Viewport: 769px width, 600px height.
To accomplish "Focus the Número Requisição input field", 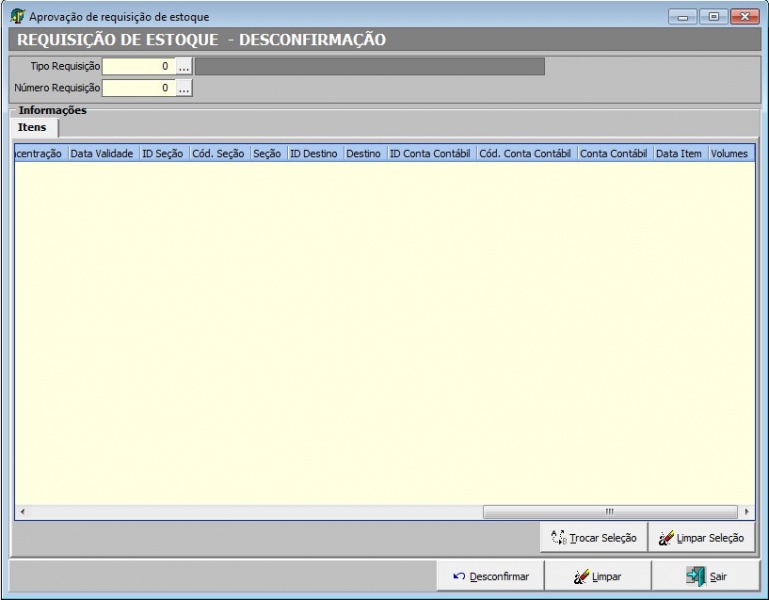I will [x=139, y=88].
